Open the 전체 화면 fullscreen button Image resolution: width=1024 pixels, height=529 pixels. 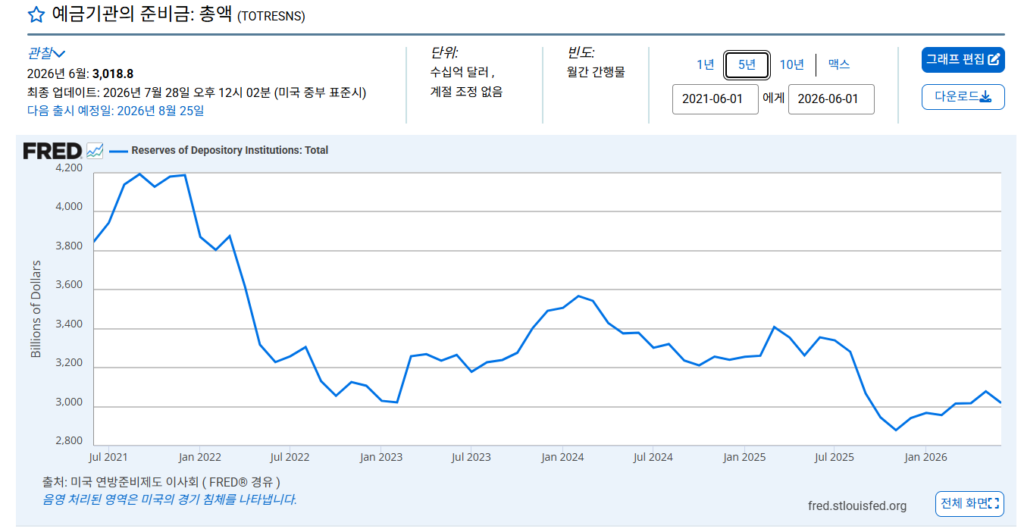click(x=969, y=503)
